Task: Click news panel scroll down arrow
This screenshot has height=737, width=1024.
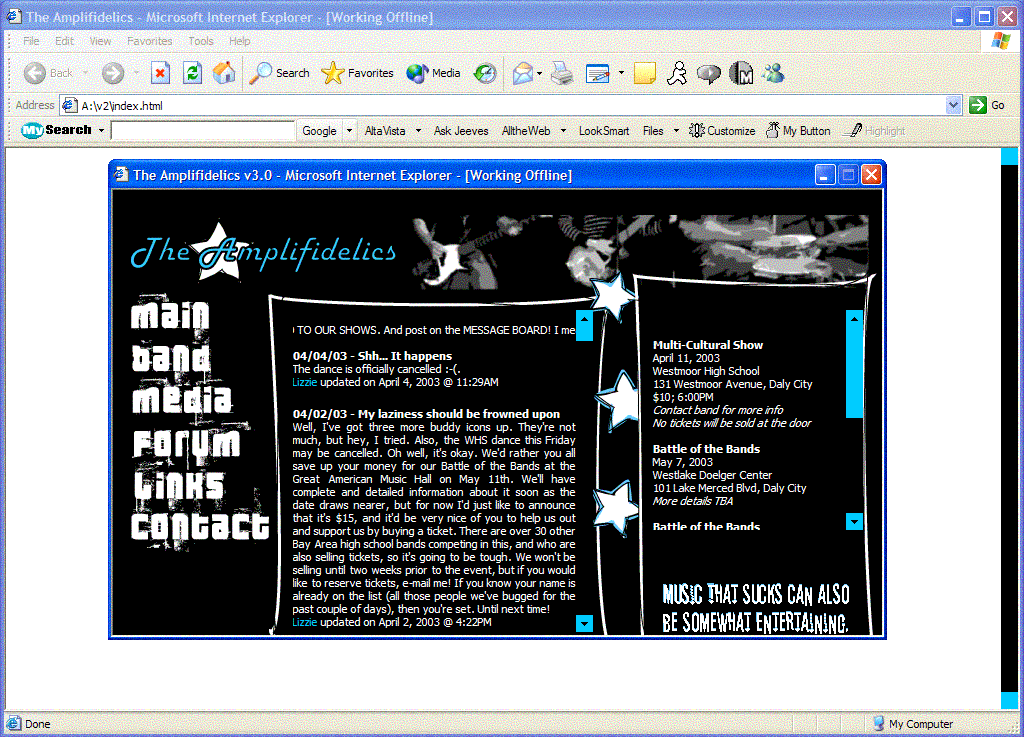Action: coord(584,623)
